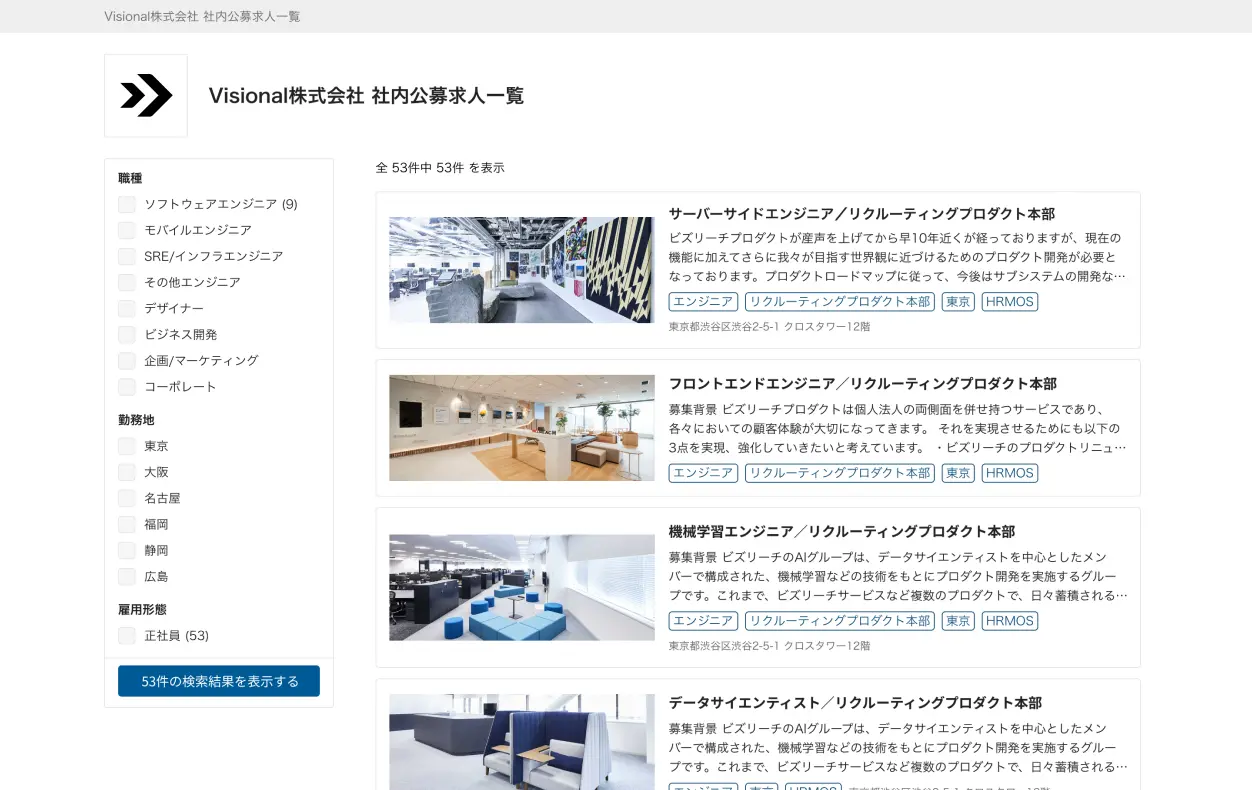The image size is (1252, 790).
Task: Check the モバイルエンジニア checkbox
Action: (x=127, y=230)
